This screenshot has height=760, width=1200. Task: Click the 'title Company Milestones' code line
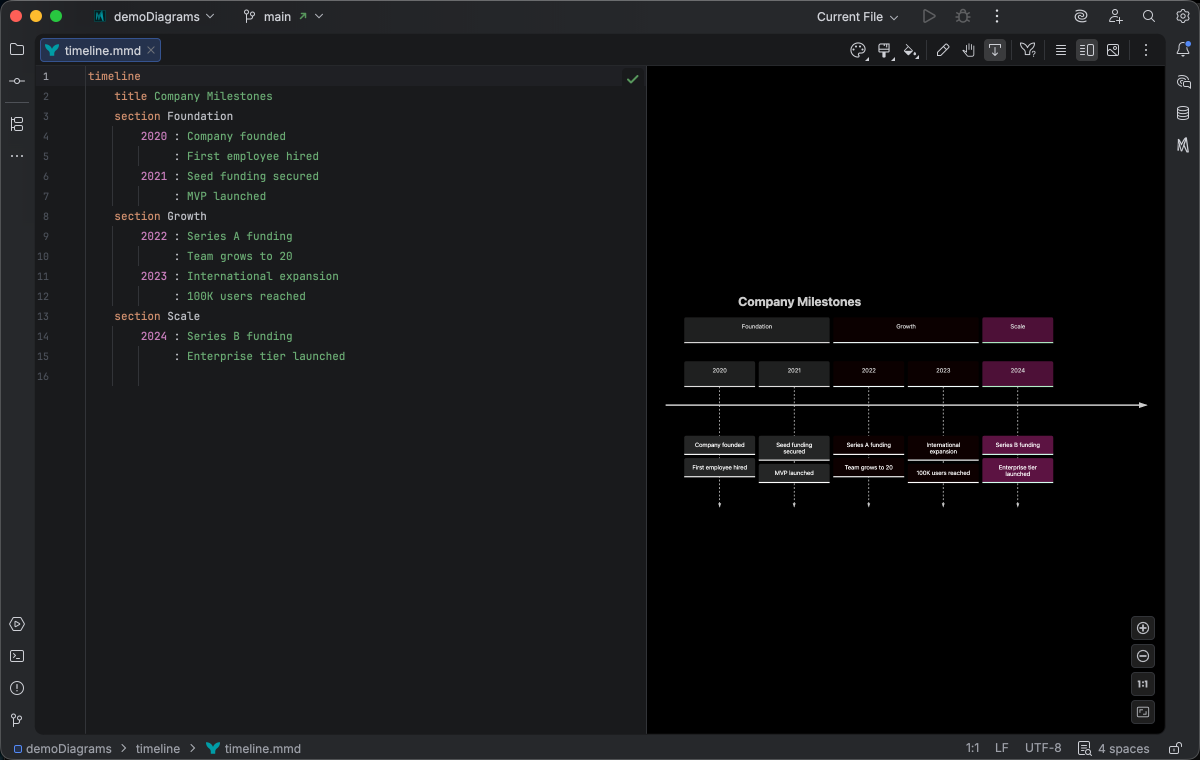(193, 96)
